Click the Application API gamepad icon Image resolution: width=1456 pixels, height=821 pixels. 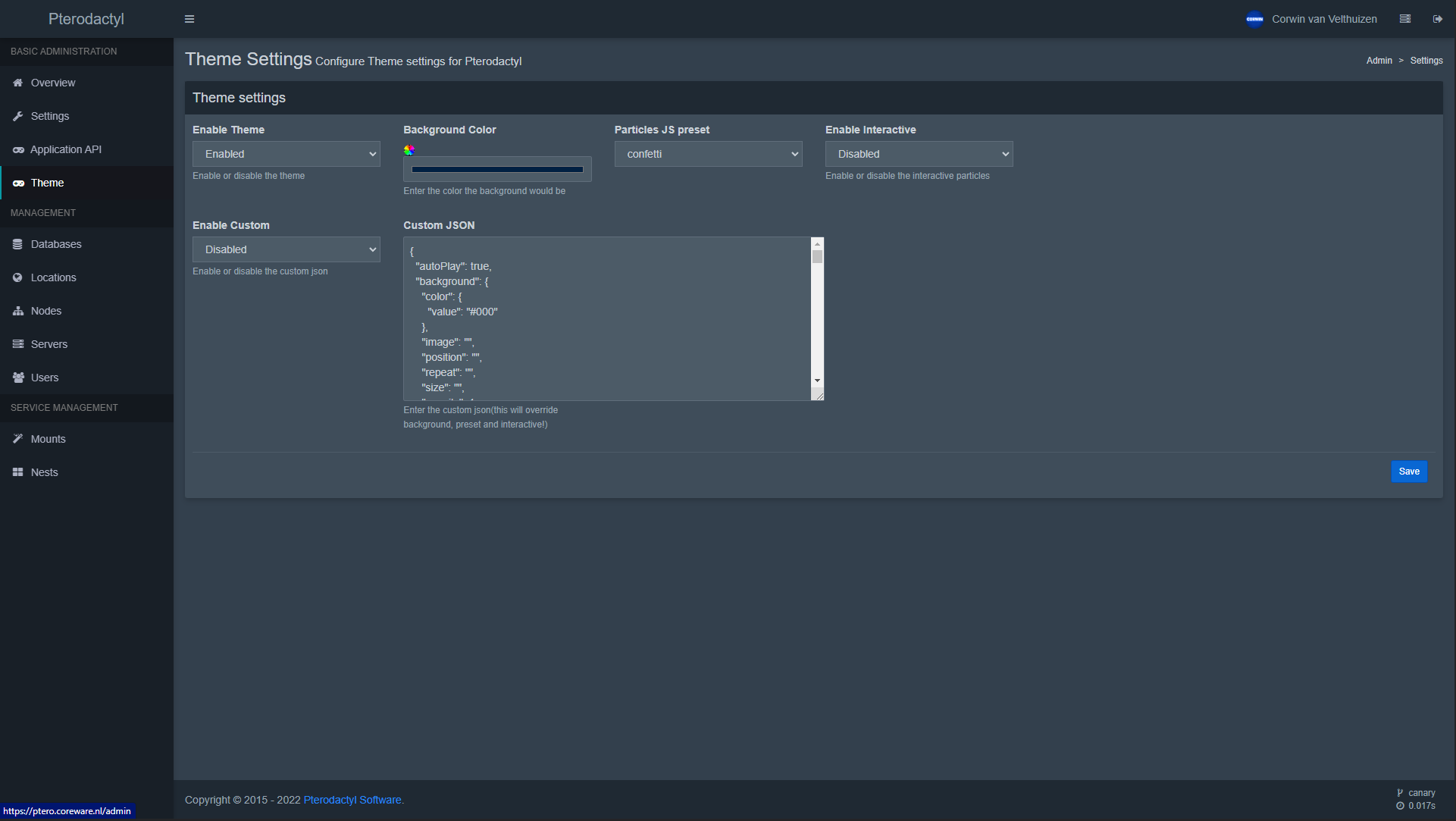[x=18, y=149]
